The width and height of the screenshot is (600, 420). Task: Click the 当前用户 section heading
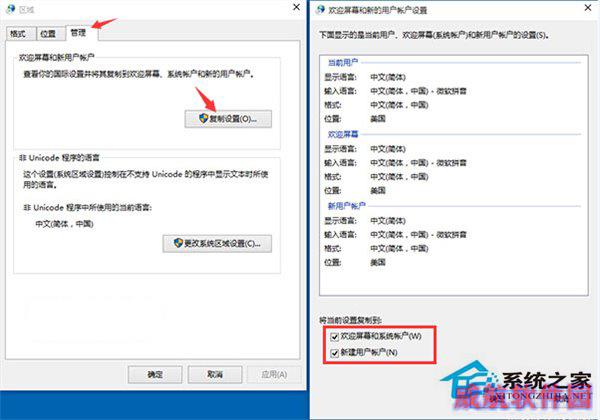tap(343, 62)
